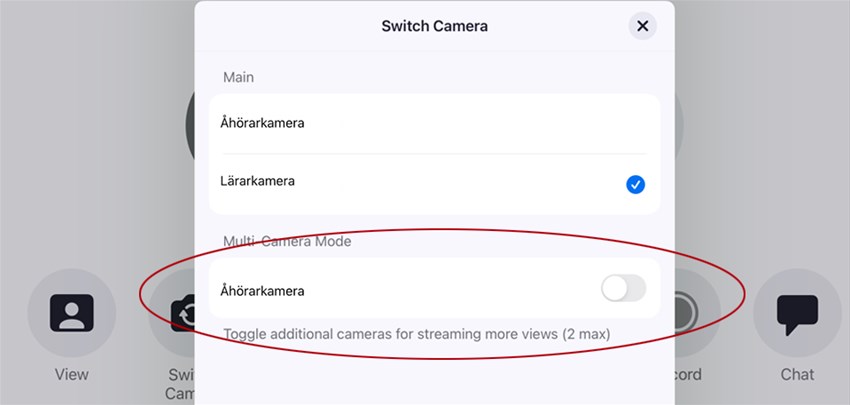Tap the Chat speech bubble icon
Image resolution: width=850 pixels, height=405 pixels.
point(797,314)
